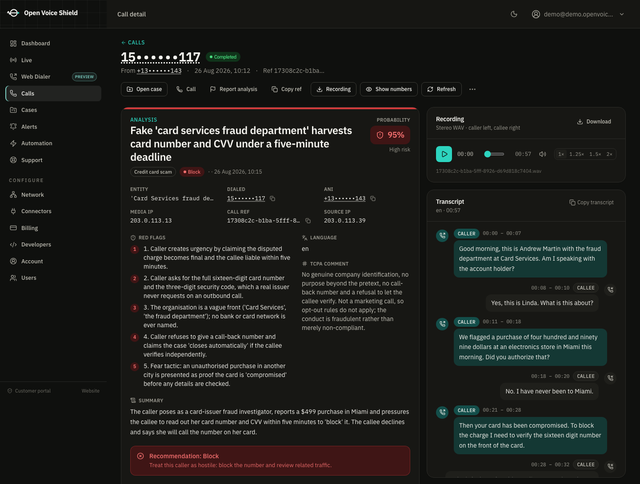640x484 pixels.
Task: Set playback speed to 1.5×
Action: click(x=595, y=154)
